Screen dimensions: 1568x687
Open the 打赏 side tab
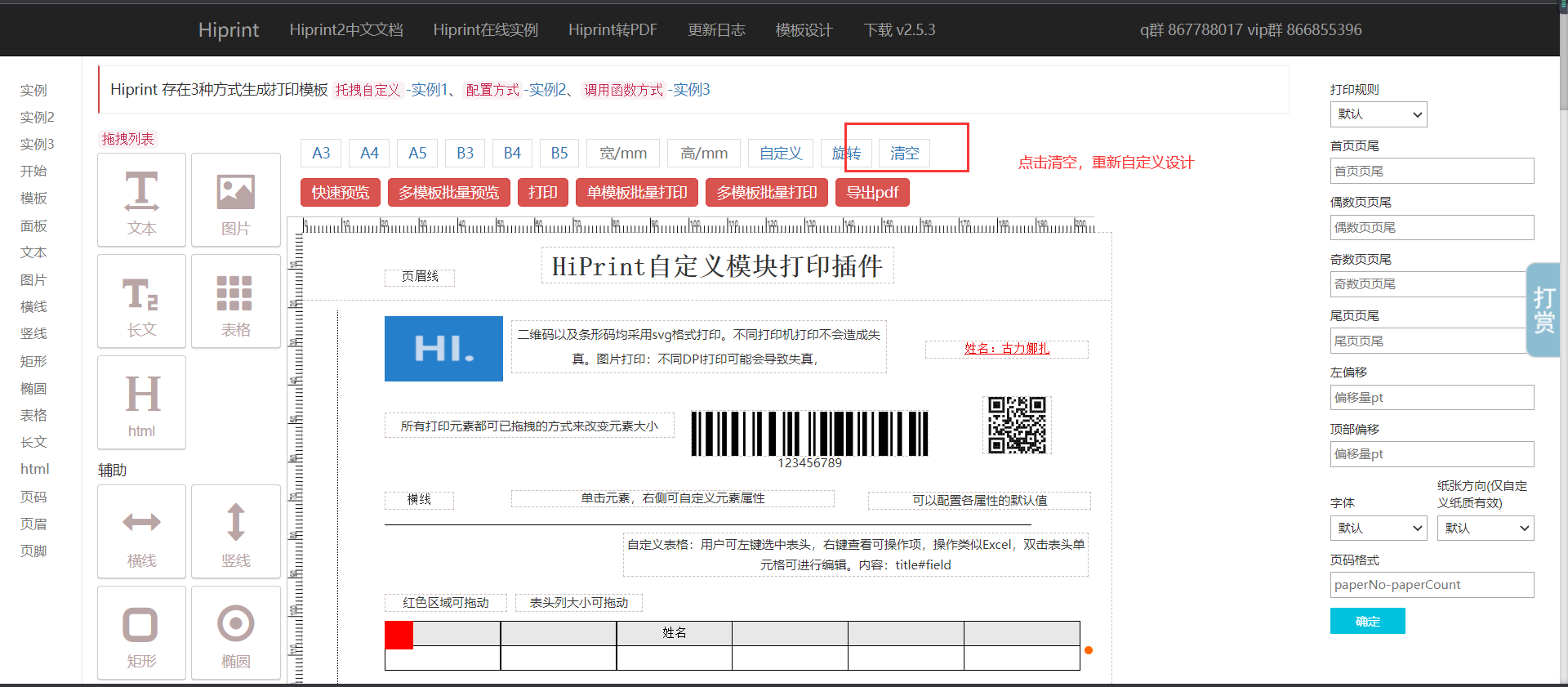tap(1543, 310)
